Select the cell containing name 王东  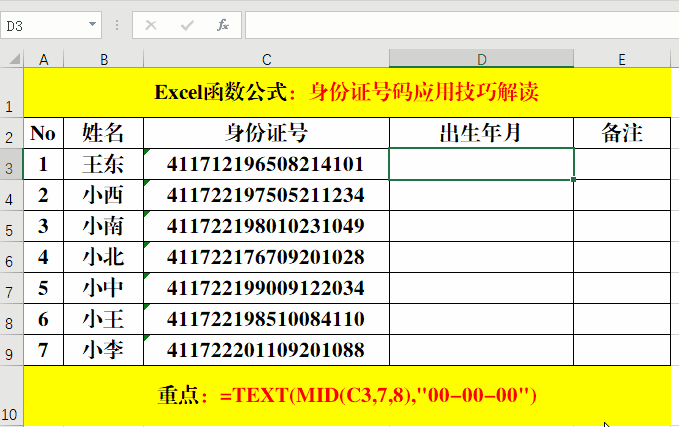(103, 164)
